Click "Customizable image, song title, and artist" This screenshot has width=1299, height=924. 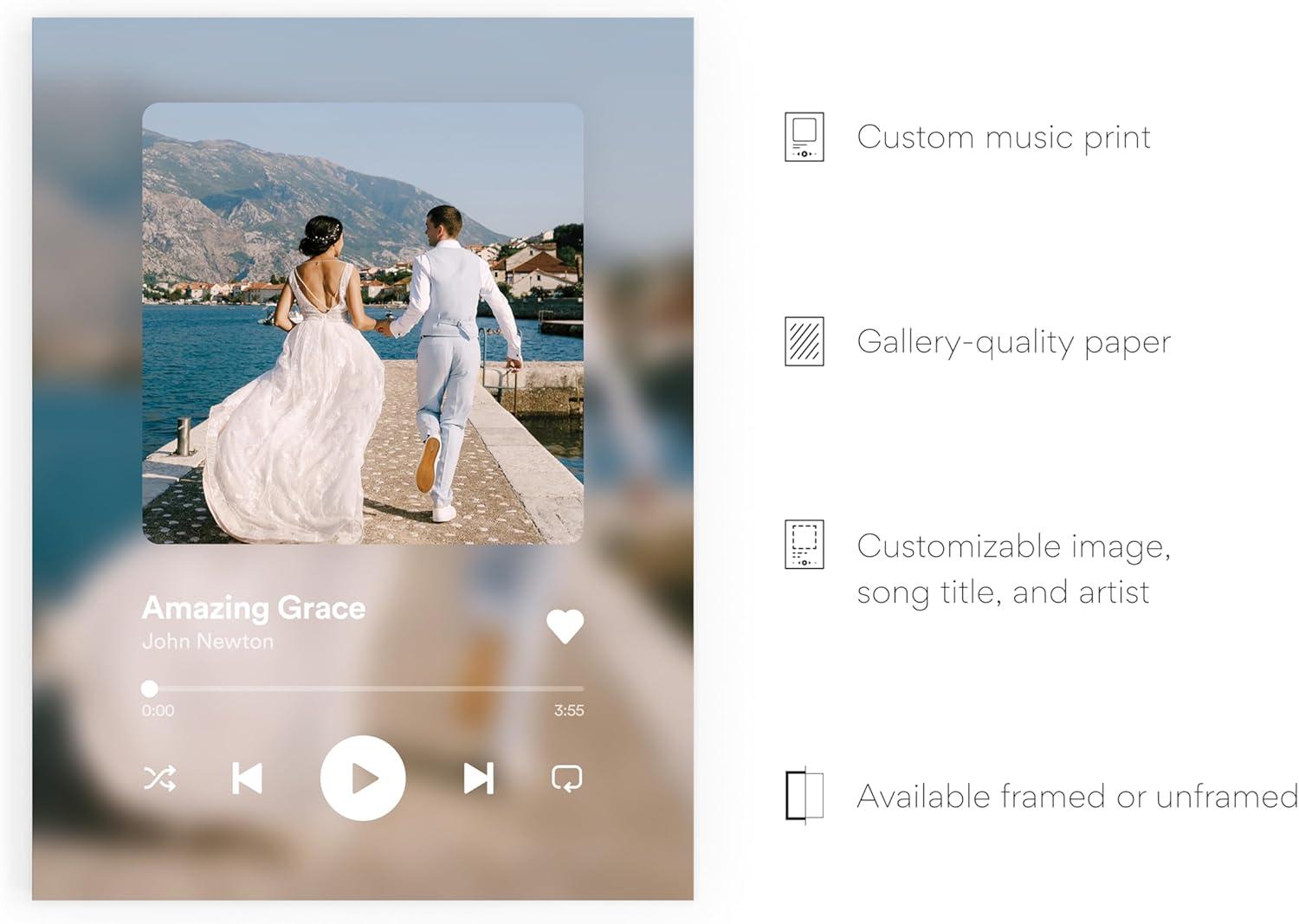(x=1013, y=569)
